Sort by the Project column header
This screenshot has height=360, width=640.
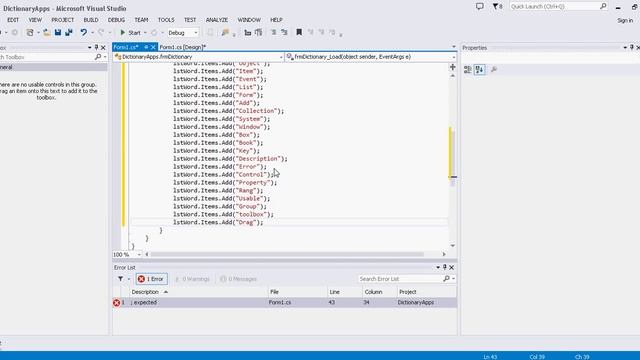[427, 292]
